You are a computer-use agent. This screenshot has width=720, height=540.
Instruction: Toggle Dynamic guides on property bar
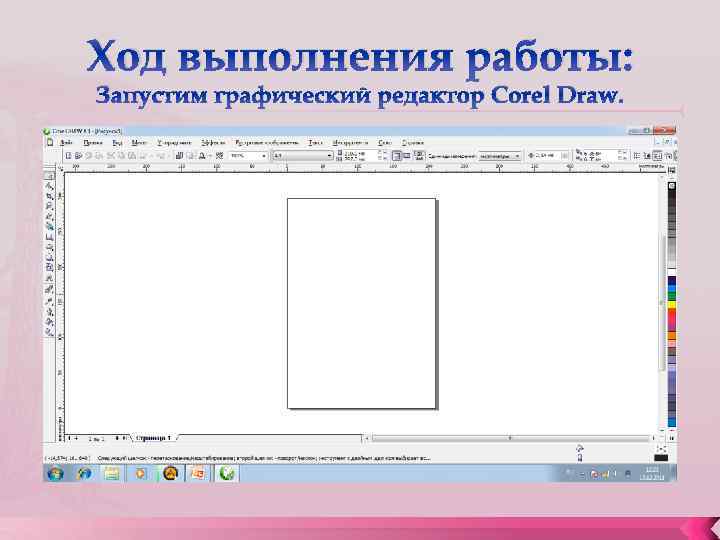(668, 156)
